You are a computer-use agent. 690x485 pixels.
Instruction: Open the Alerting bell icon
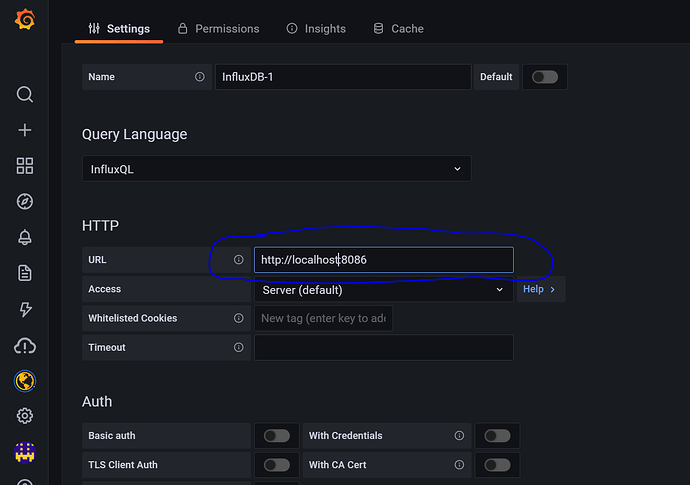click(25, 237)
